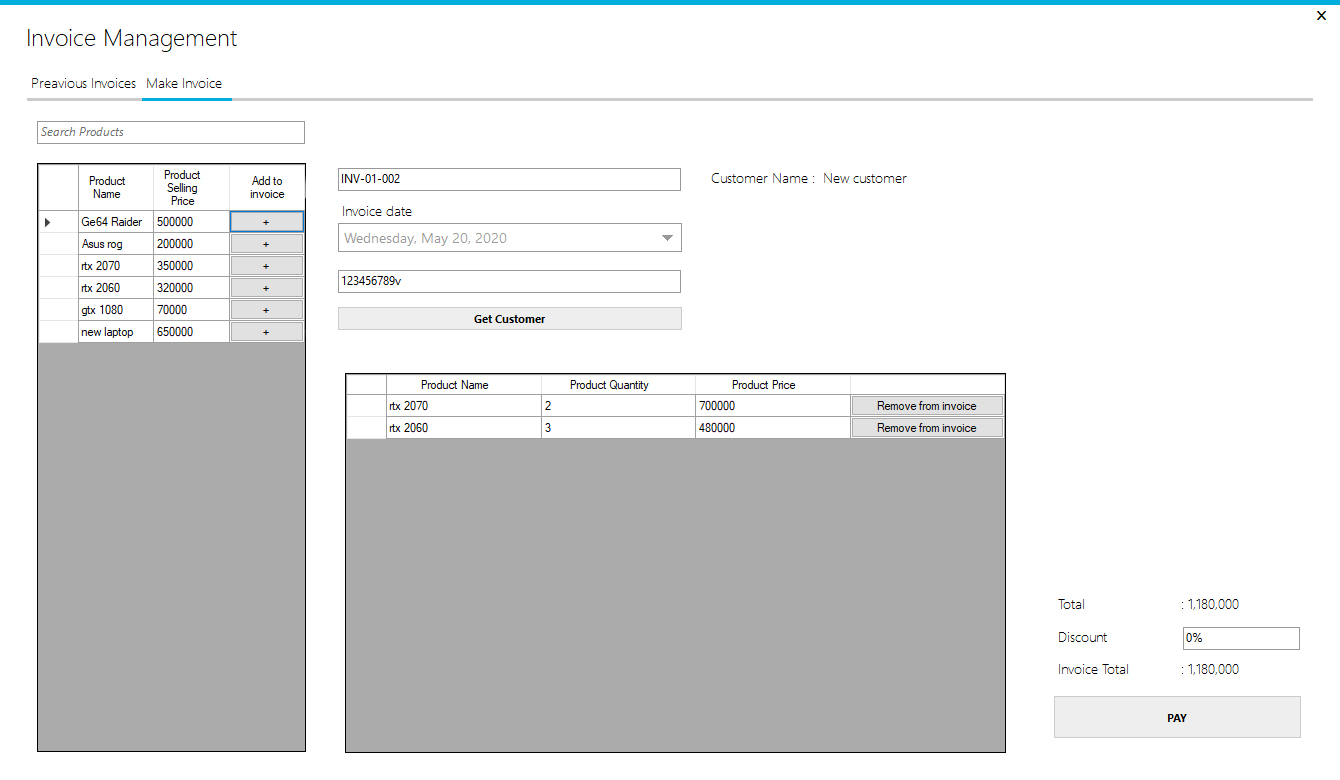Viewport: 1340px width, 780px height.
Task: Select the rtx 2070 invoice row header
Action: [366, 406]
